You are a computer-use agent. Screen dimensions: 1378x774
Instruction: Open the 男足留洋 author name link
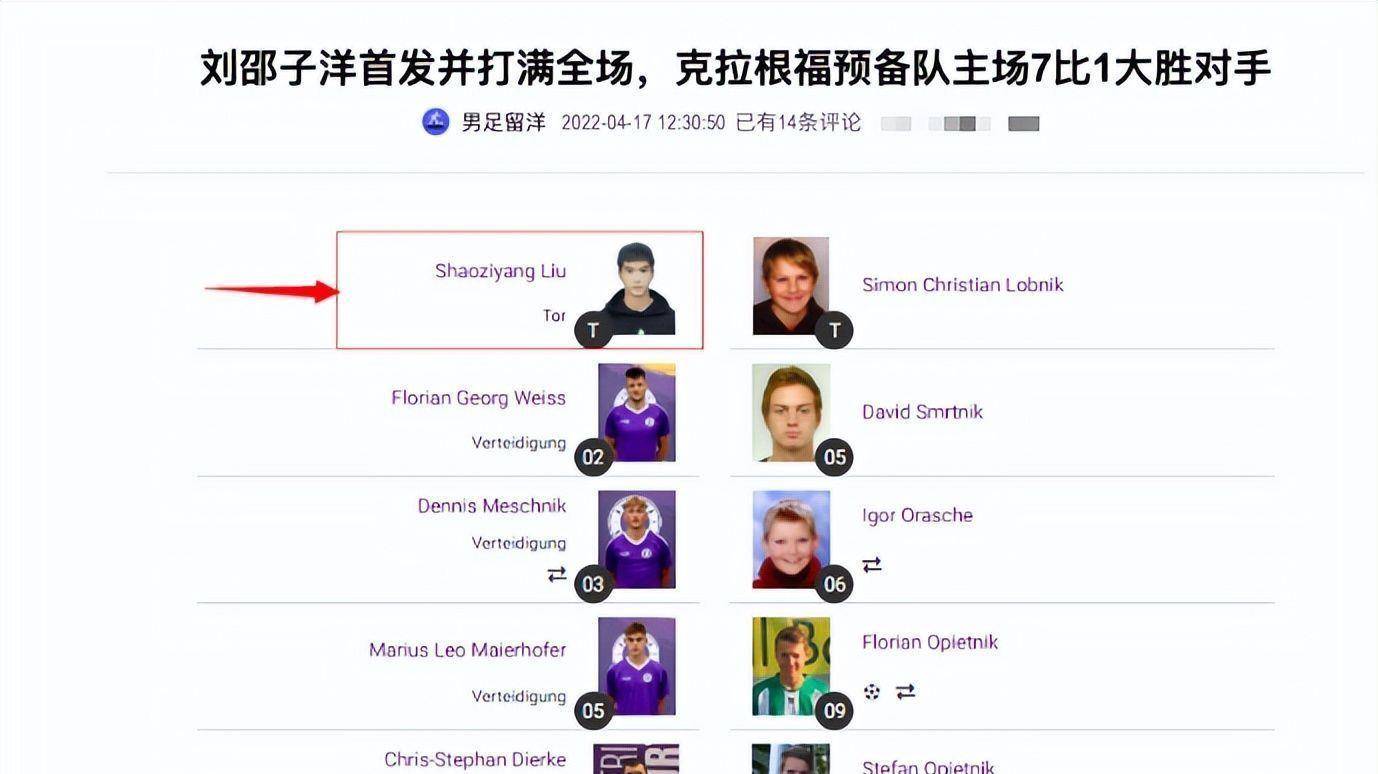tap(504, 123)
